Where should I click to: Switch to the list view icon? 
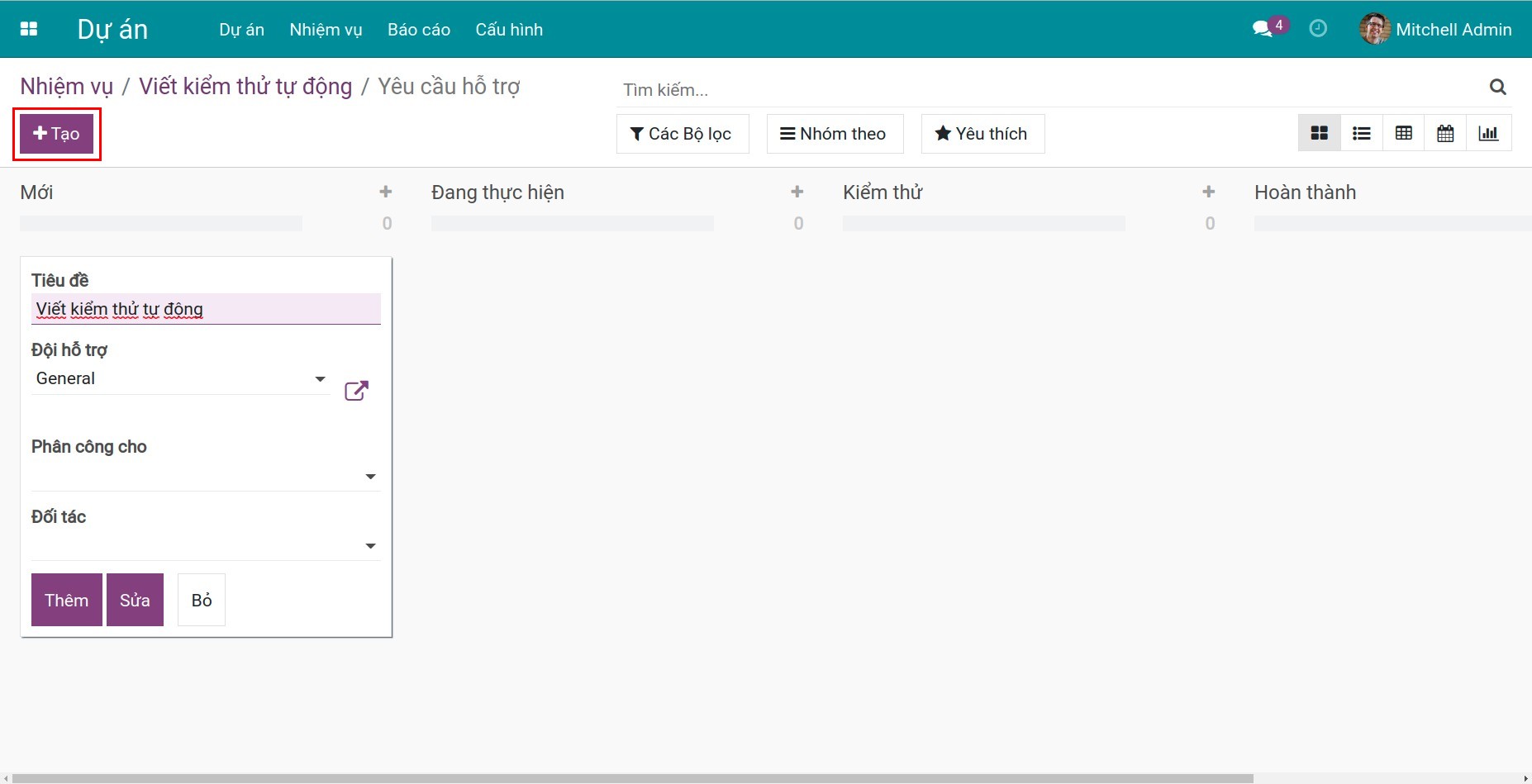coord(1361,134)
